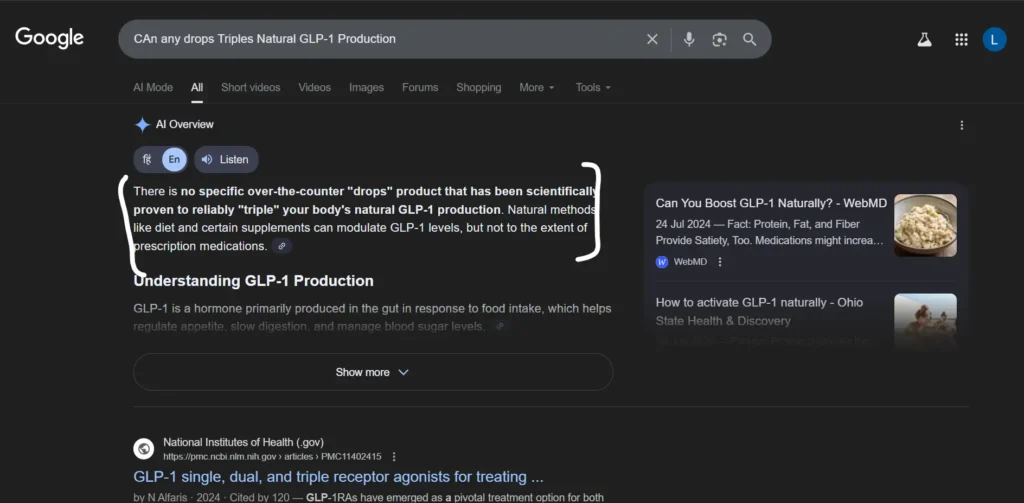Viewport: 1024px width, 503px height.
Task: Play the AI Overview with Listen
Action: [x=226, y=159]
